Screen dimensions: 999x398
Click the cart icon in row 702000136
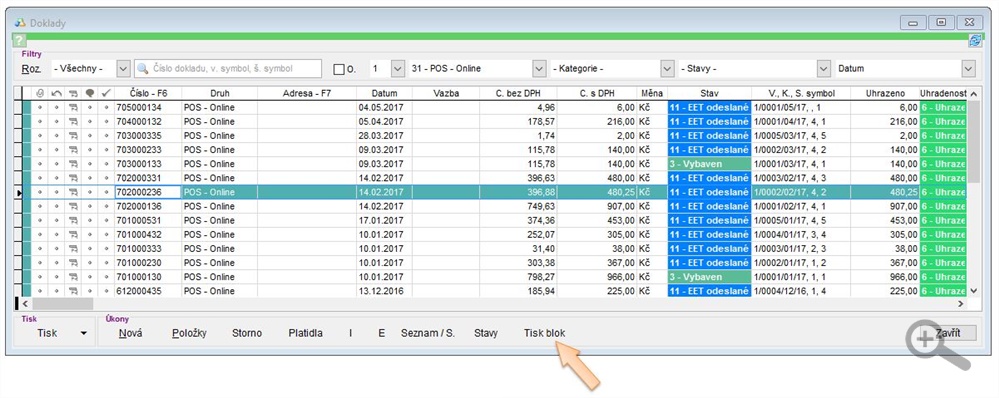pyautogui.click(x=73, y=206)
